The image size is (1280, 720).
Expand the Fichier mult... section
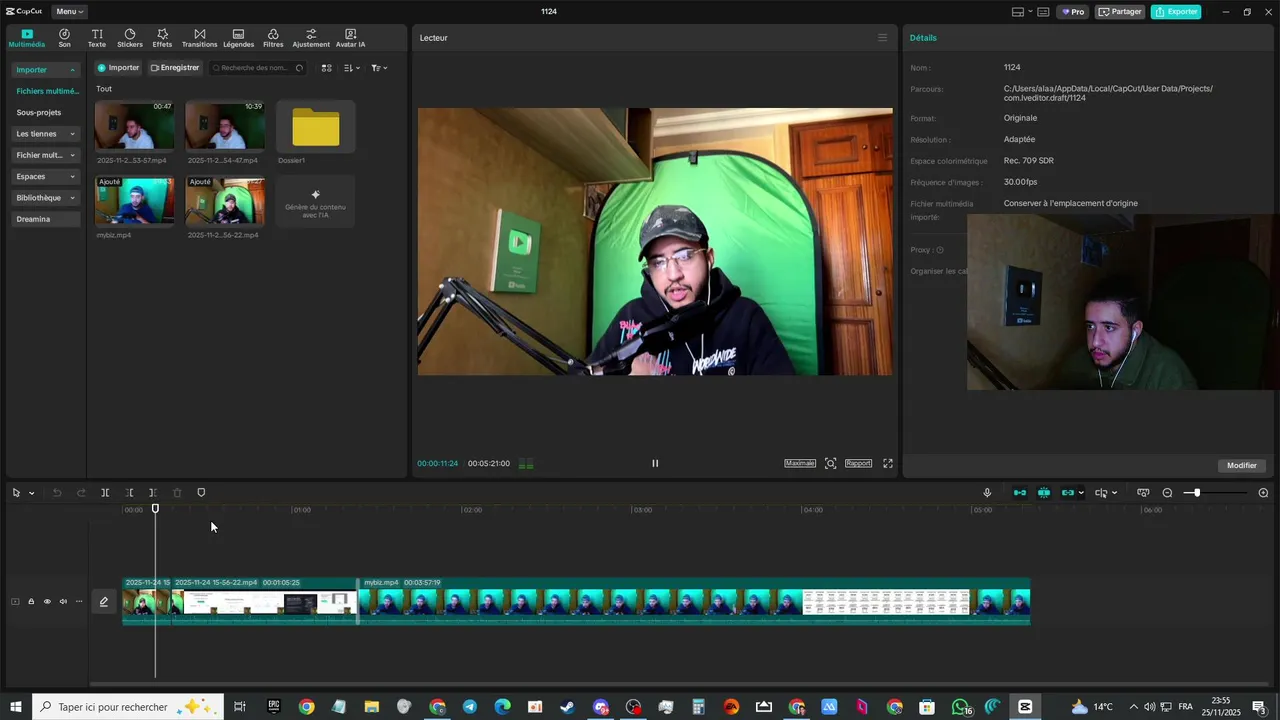[x=46, y=155]
